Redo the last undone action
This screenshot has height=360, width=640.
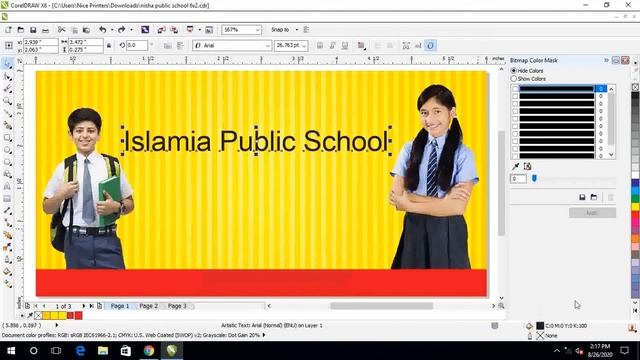pyautogui.click(x=121, y=30)
